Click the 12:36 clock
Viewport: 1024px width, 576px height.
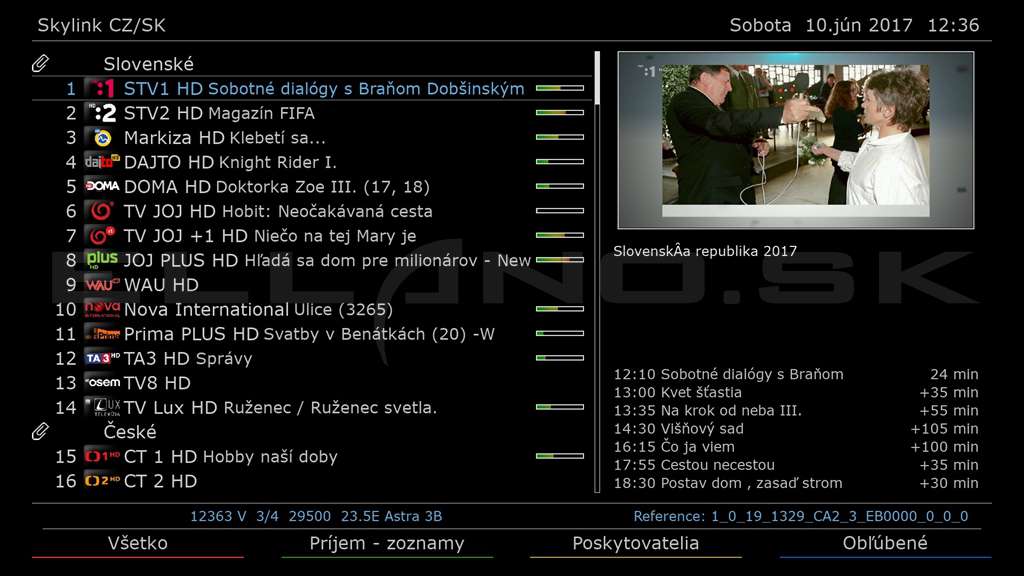[x=953, y=25]
